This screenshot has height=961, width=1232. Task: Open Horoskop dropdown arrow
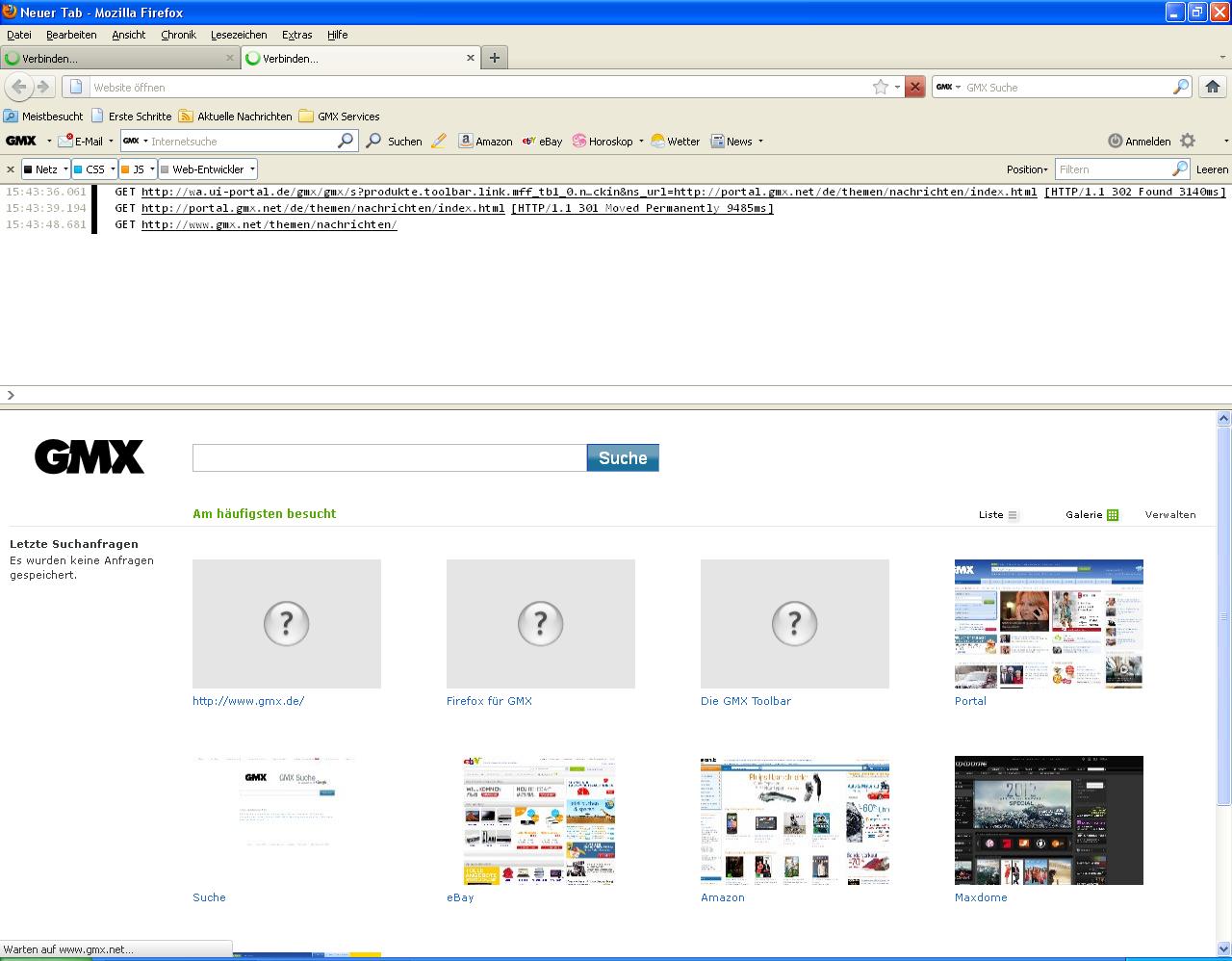[x=641, y=142]
